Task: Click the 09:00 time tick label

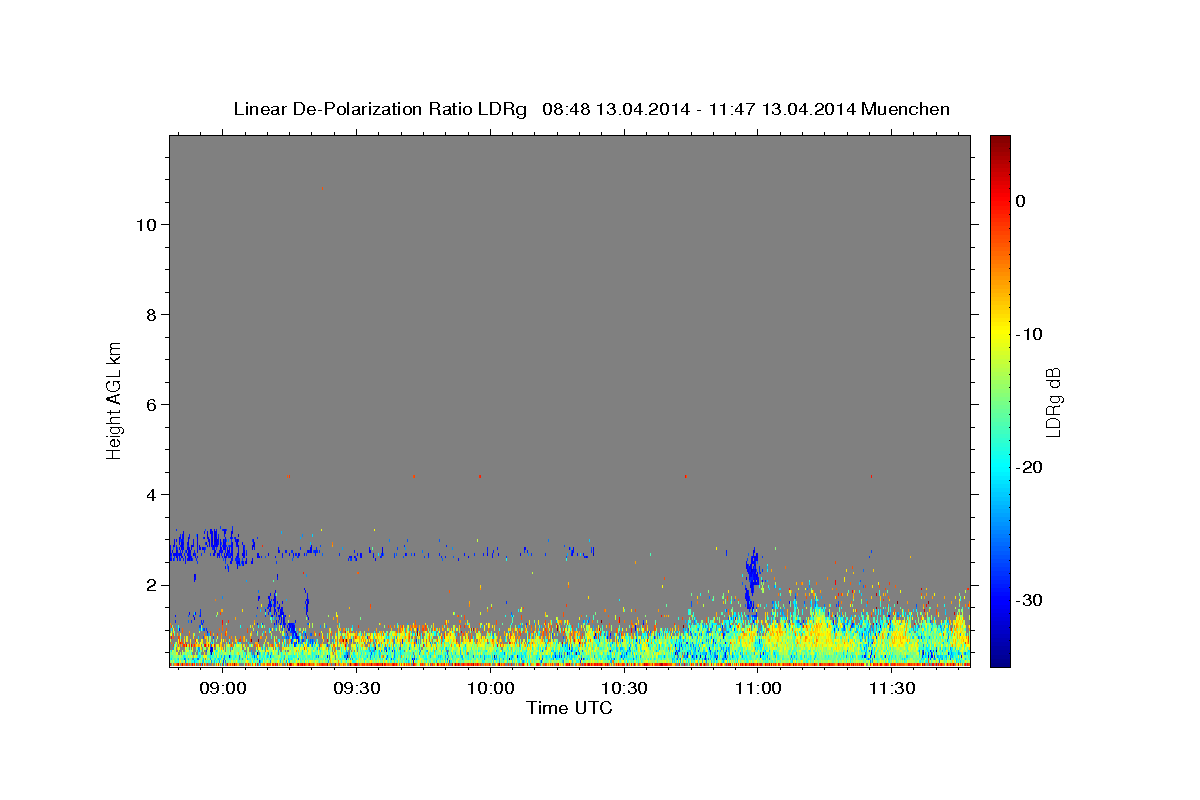Action: (223, 688)
